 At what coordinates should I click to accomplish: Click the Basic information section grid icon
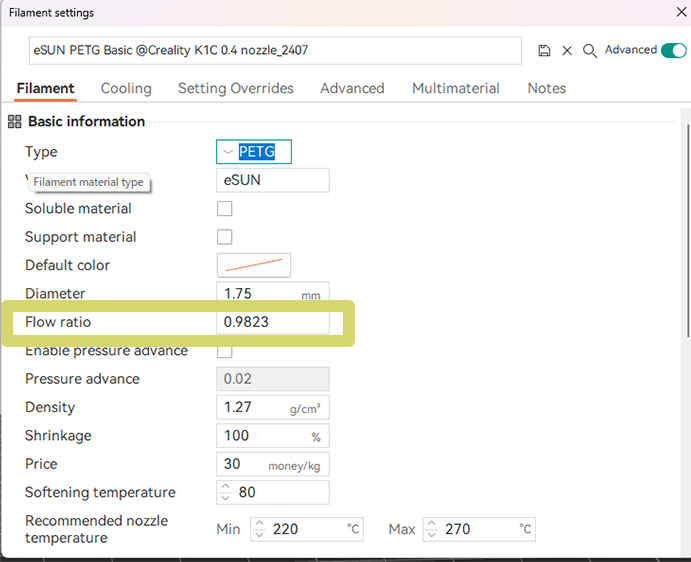14,122
